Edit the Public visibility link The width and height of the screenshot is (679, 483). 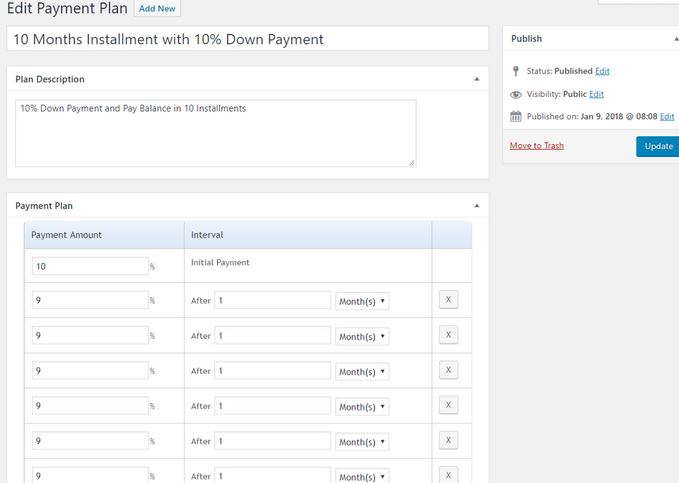[x=596, y=94]
